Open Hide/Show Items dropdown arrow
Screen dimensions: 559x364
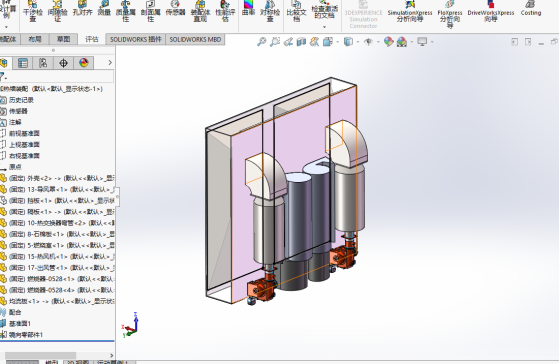click(378, 42)
